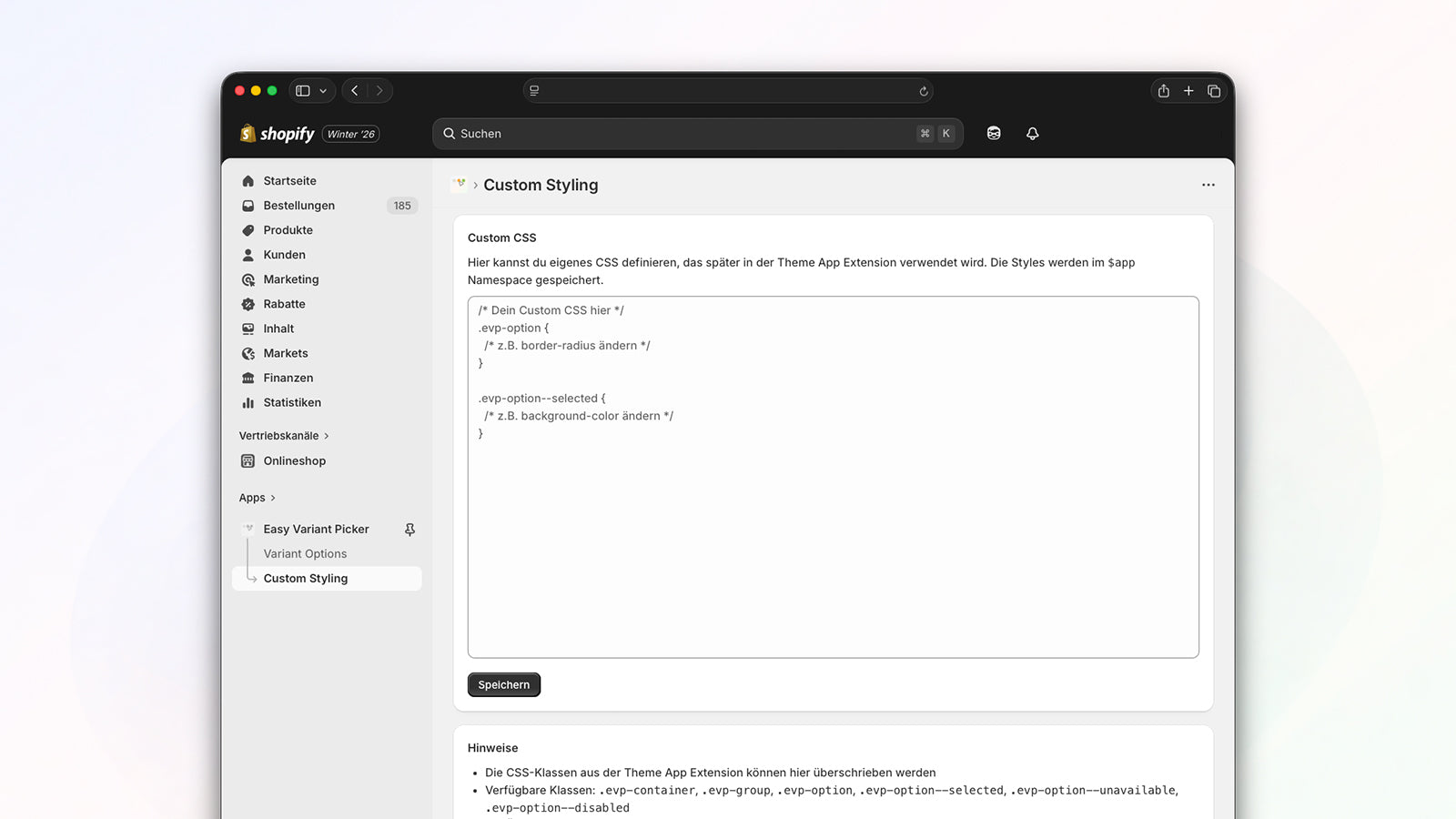Save the CSS with Speichern
This screenshot has height=819, width=1456.
(x=504, y=685)
